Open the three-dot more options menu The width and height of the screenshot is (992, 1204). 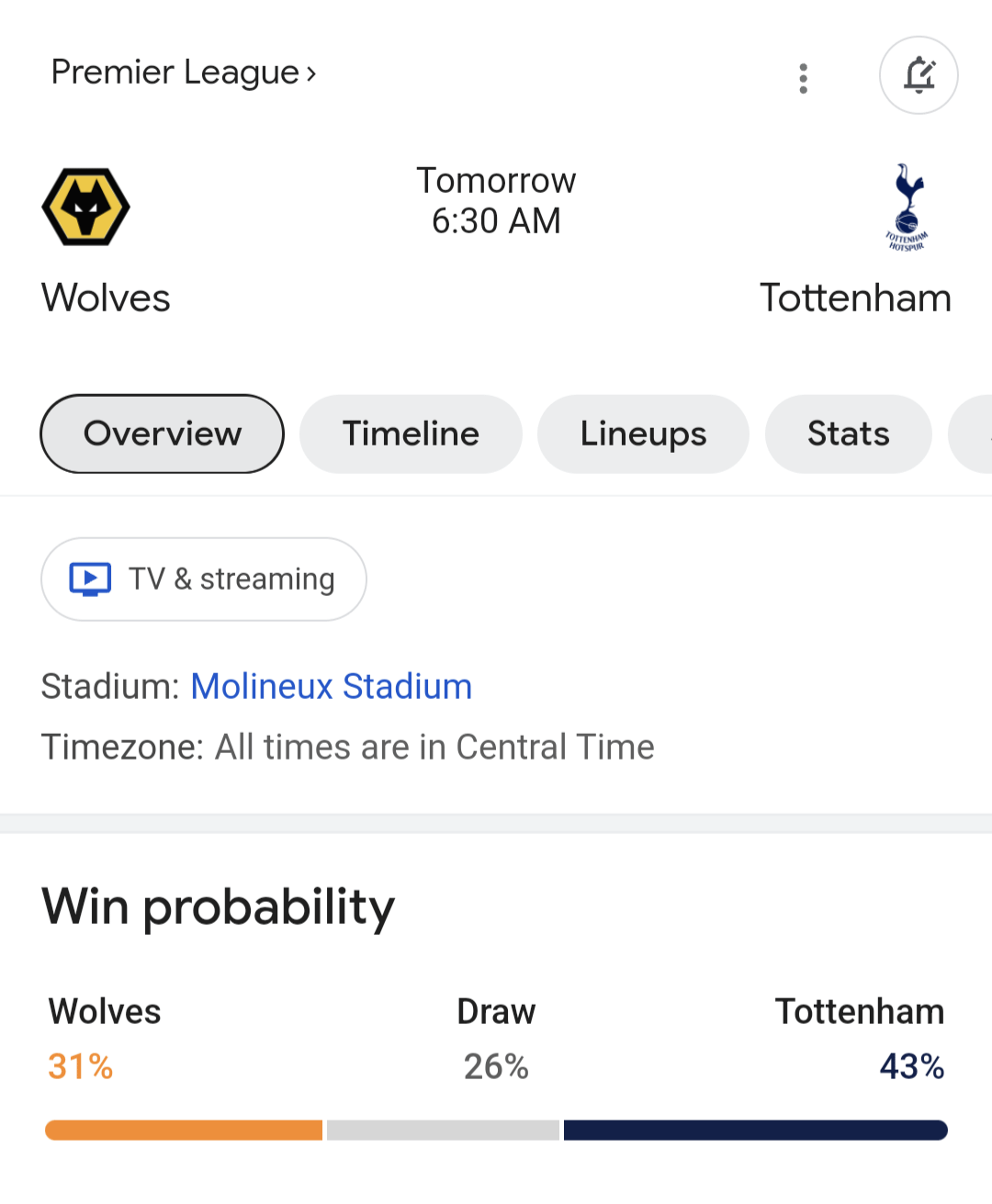coord(804,78)
